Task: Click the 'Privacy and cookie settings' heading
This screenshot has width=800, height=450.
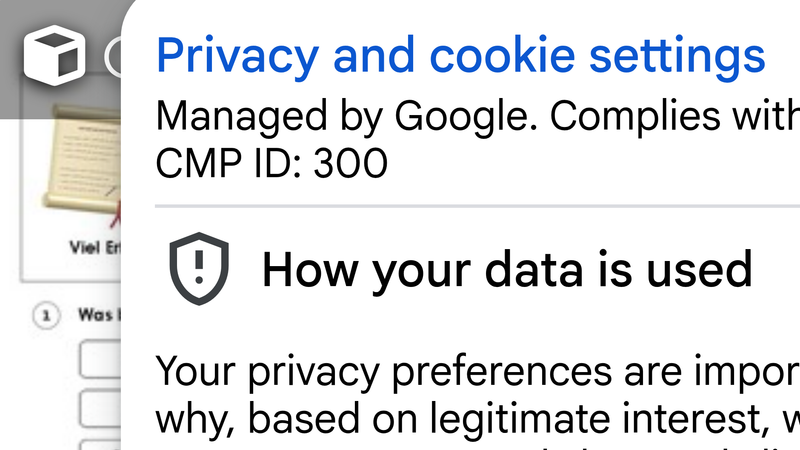Action: pos(461,56)
